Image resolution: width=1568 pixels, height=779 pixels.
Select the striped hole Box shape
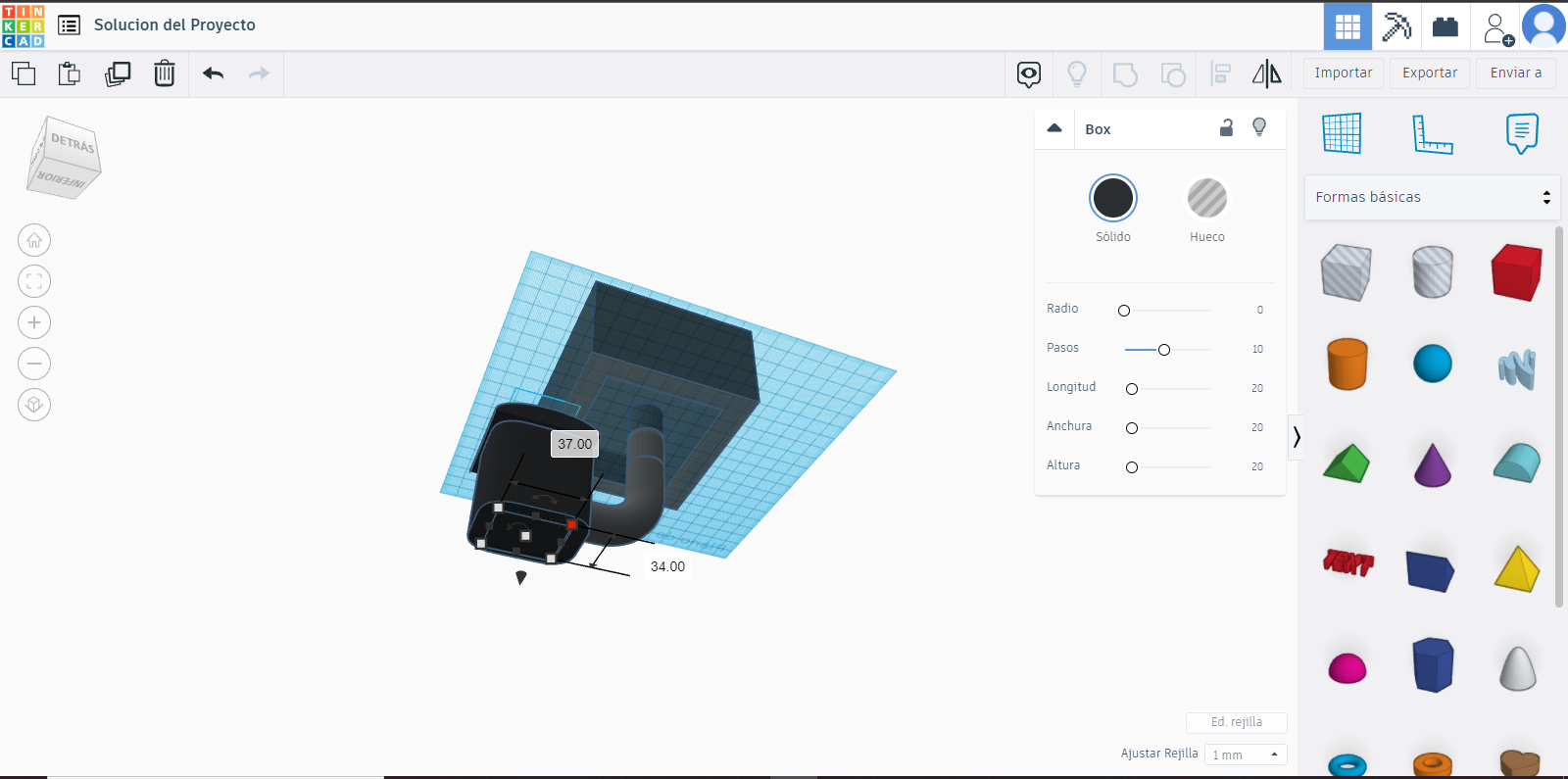[x=1347, y=272]
